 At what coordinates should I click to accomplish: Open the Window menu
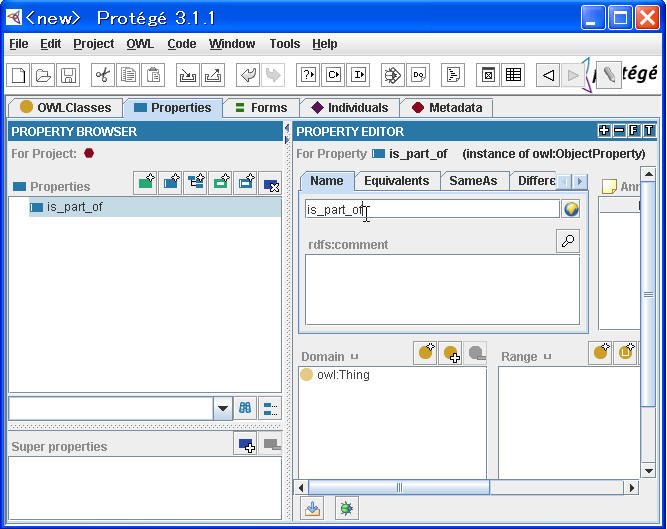pyautogui.click(x=232, y=44)
